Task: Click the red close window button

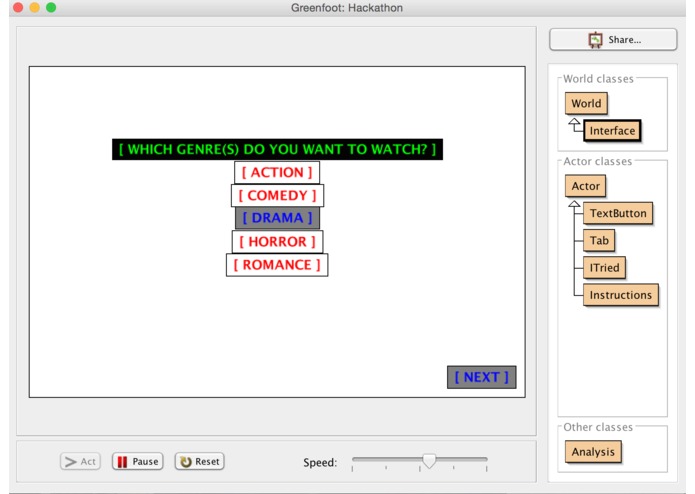Action: 18,8
